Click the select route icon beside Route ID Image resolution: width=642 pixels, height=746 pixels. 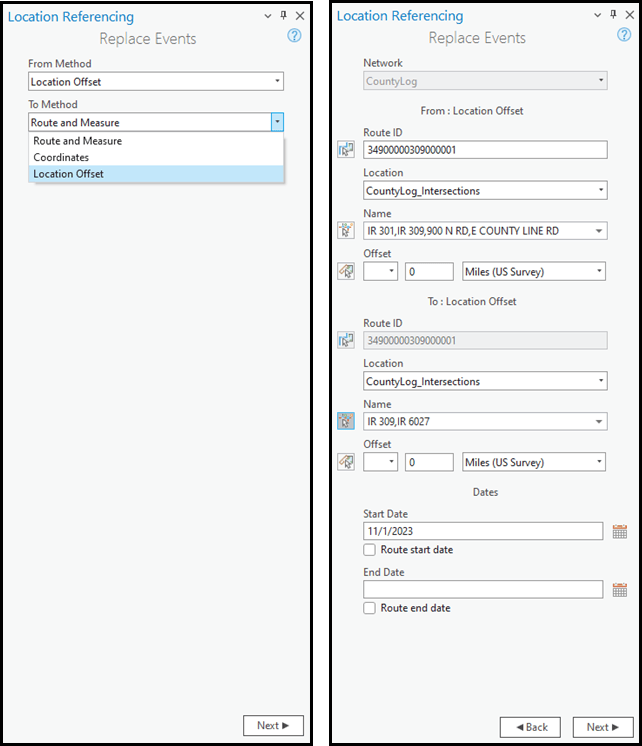pyautogui.click(x=346, y=150)
